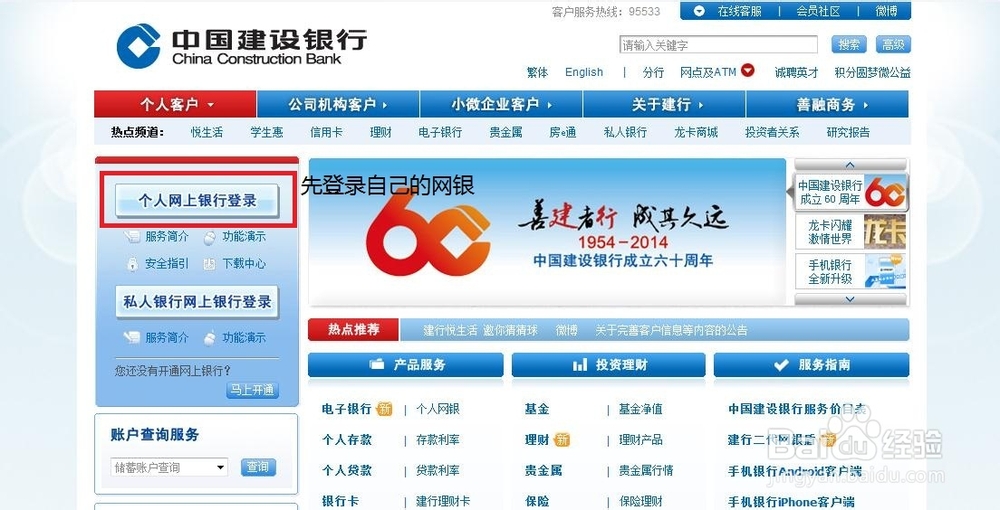Open the 研究报告 hot channel
Image resolution: width=1000 pixels, height=510 pixels.
[x=848, y=133]
